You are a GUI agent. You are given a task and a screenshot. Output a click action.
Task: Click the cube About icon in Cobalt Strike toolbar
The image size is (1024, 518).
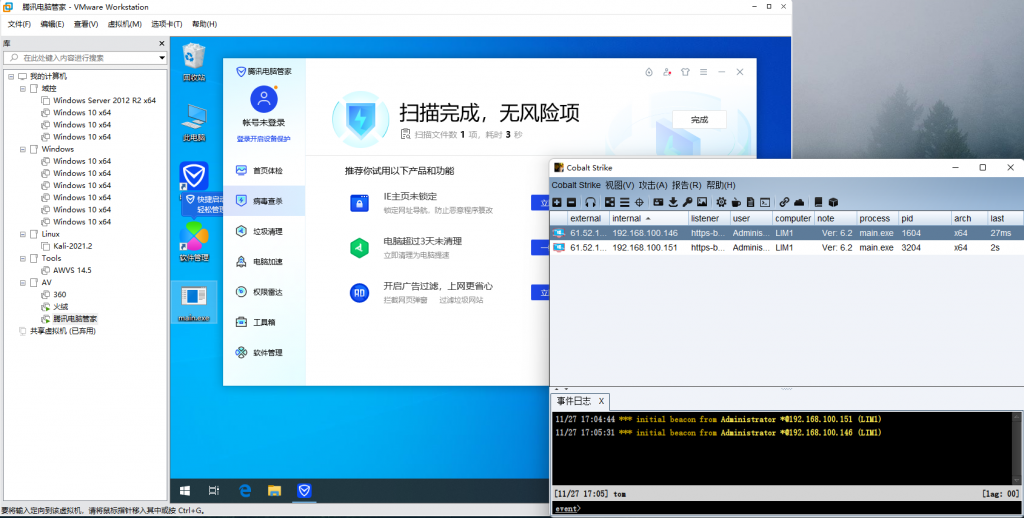[x=833, y=202]
